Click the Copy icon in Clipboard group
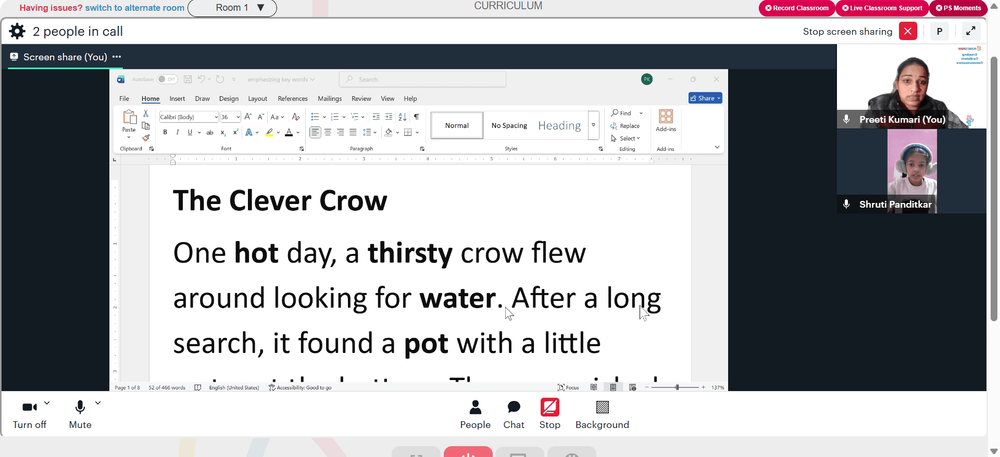This screenshot has height=457, width=1000. click(x=145, y=126)
